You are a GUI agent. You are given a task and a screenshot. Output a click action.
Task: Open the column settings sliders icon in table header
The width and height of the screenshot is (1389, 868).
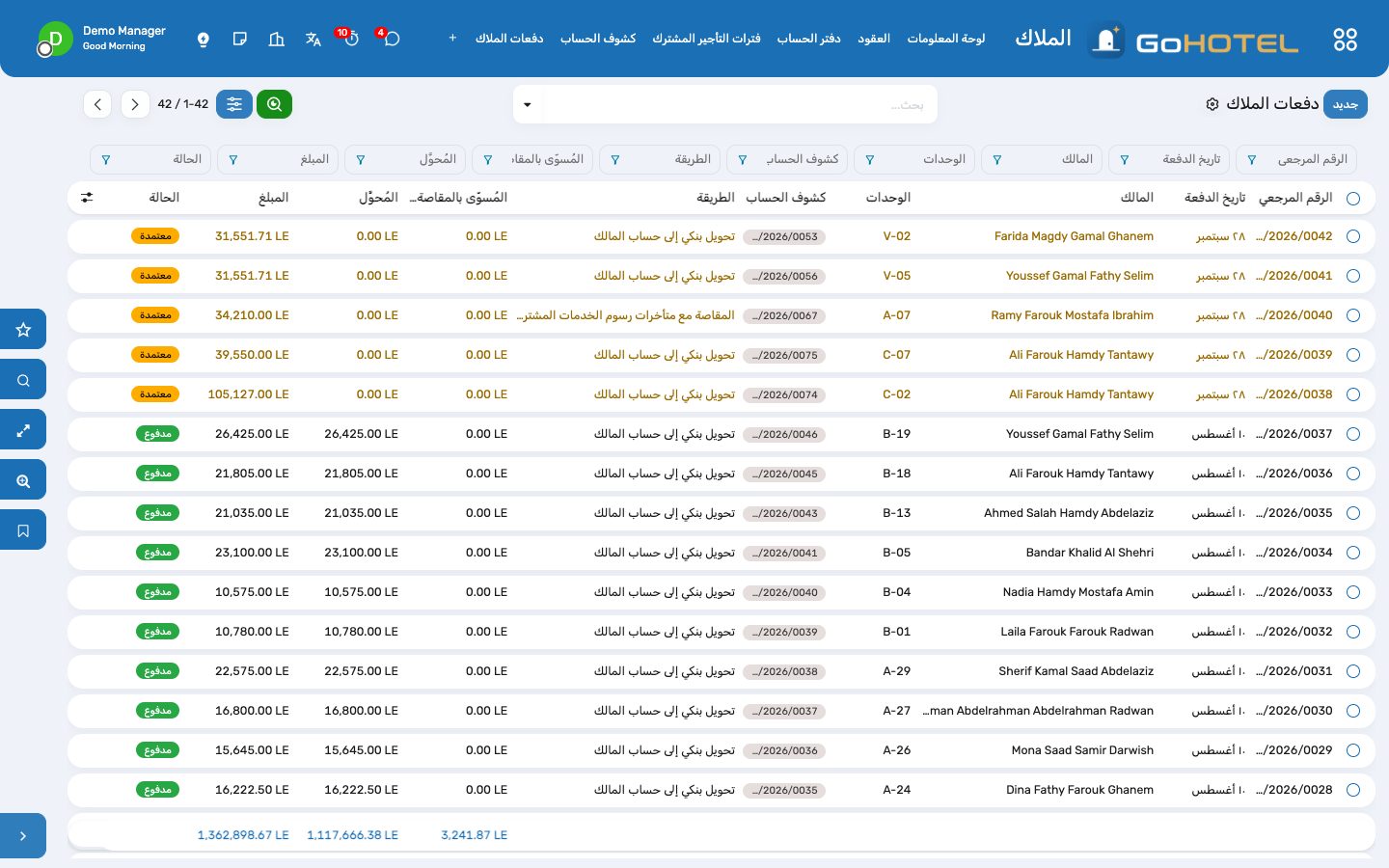point(87,198)
